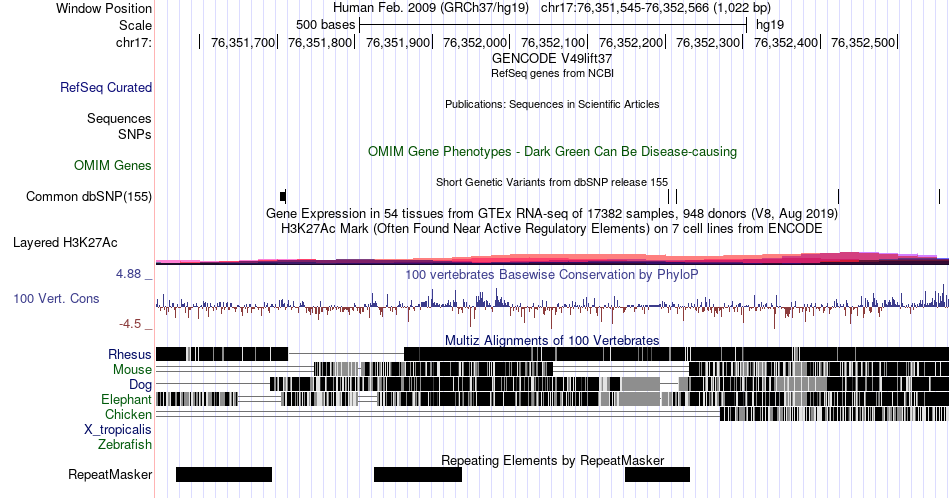
Task: Click the X_tropicalis species label
Action: click(x=118, y=430)
